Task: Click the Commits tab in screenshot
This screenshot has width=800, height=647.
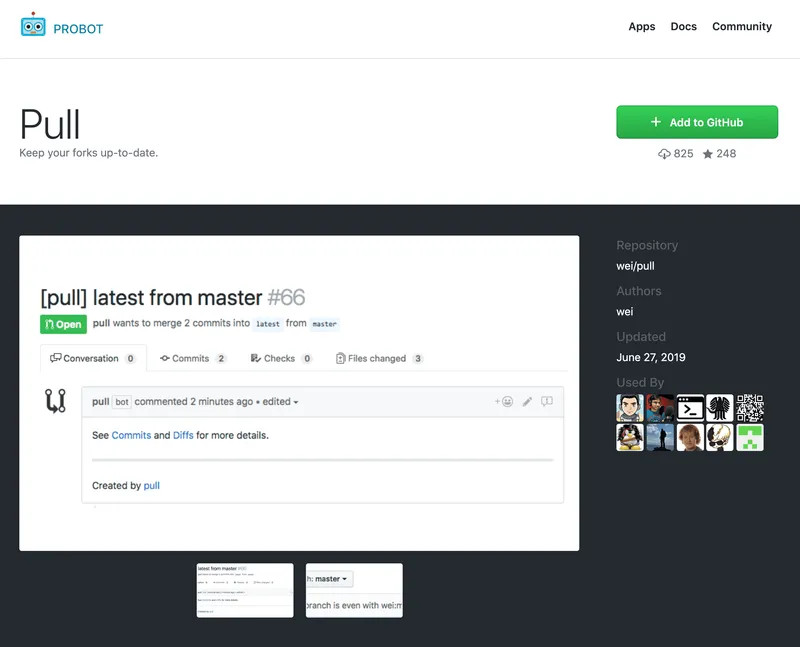Action: click(192, 358)
